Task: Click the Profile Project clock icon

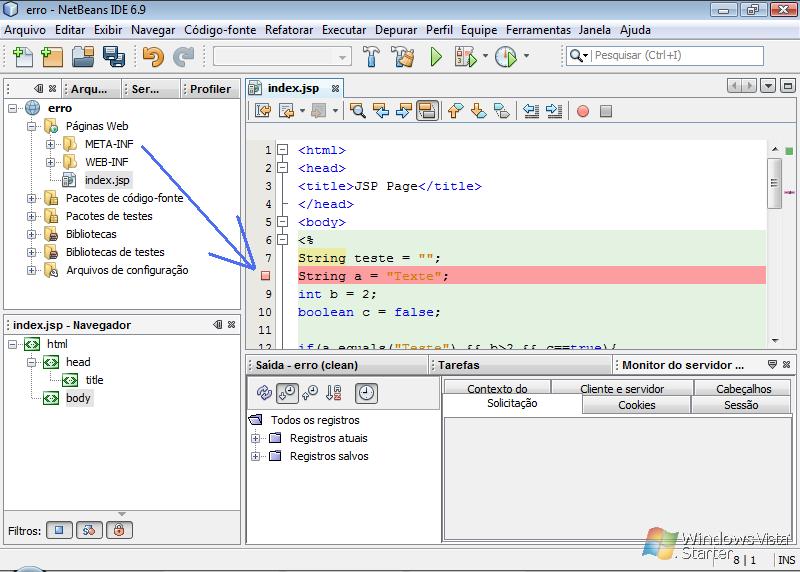Action: pos(506,56)
